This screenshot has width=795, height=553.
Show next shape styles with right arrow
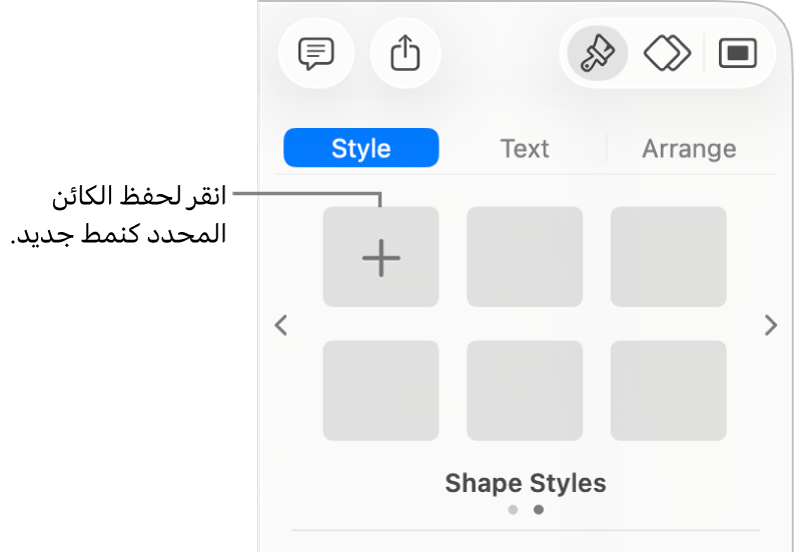[x=770, y=325]
